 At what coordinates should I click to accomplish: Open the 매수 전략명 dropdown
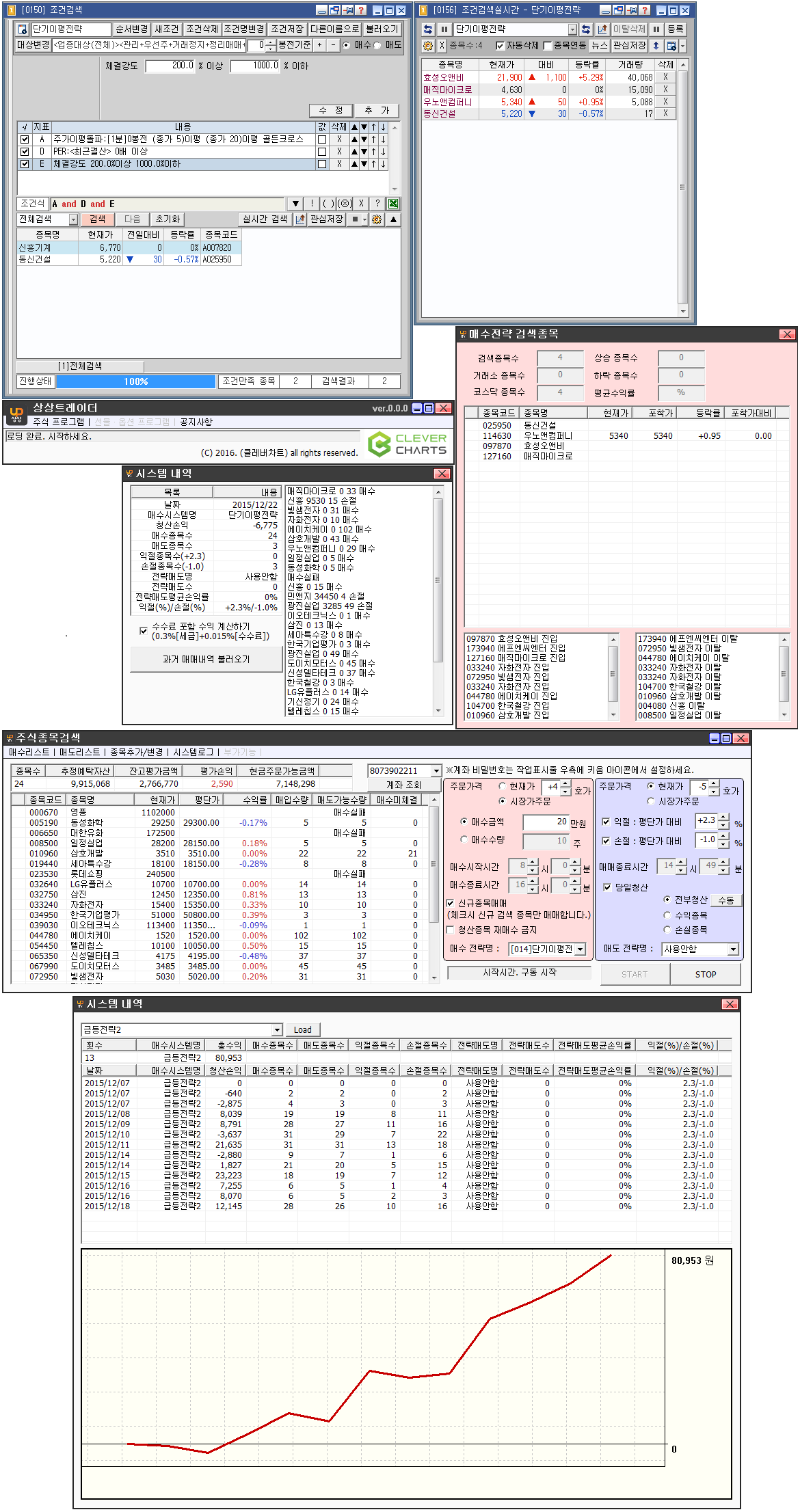pos(581,949)
